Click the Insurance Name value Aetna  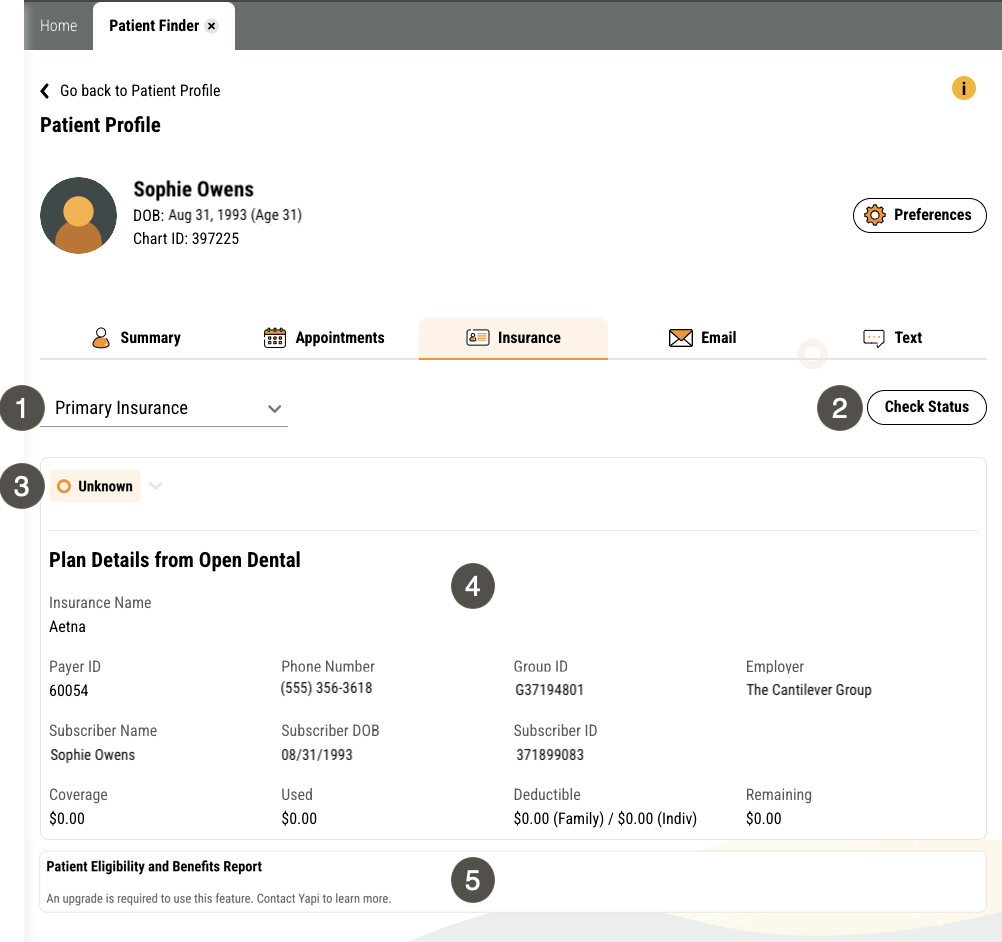(x=67, y=627)
